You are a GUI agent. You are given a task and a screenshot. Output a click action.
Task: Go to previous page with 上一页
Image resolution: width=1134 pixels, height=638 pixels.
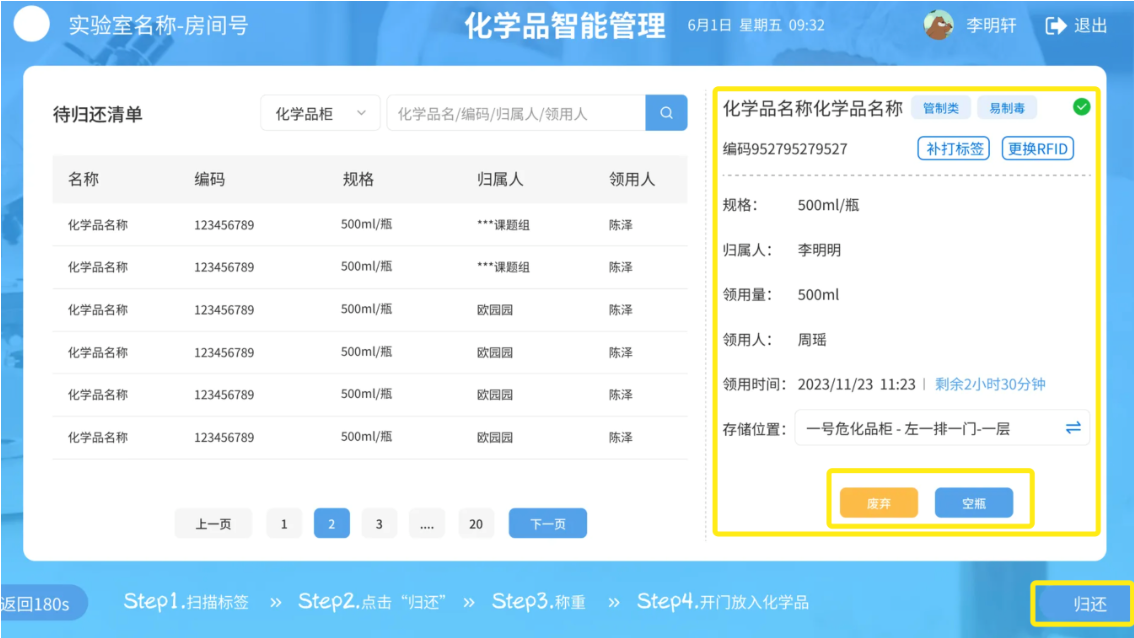(x=213, y=524)
